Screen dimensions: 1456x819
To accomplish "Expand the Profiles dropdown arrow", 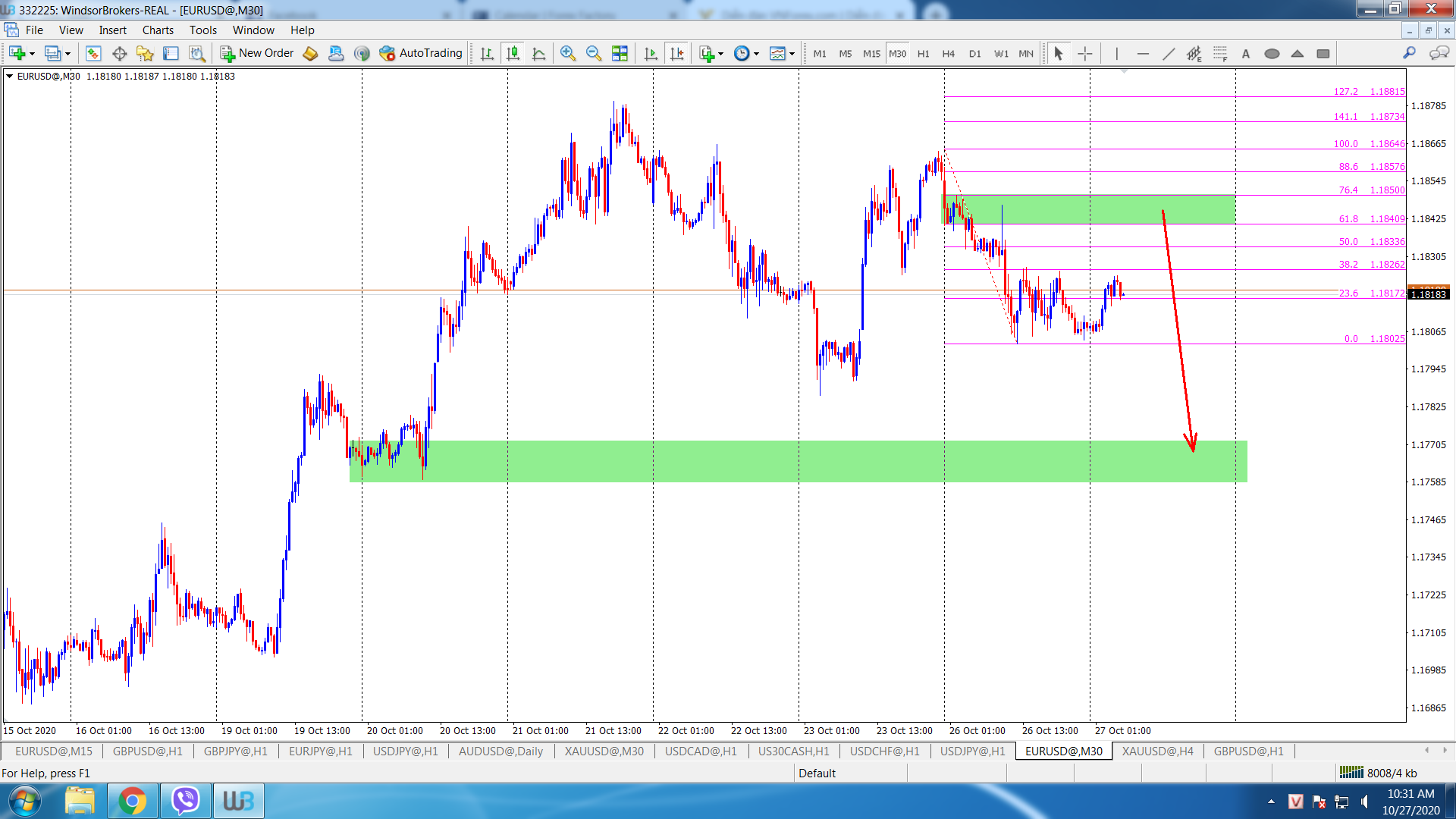I will point(67,54).
